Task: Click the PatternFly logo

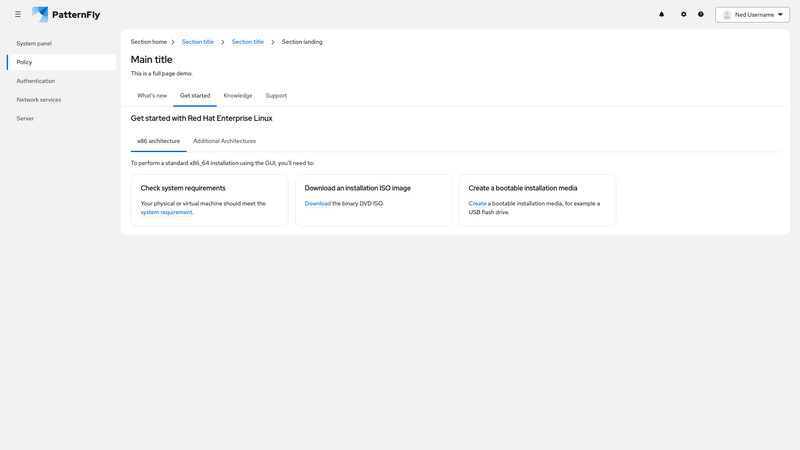Action: (x=66, y=14)
